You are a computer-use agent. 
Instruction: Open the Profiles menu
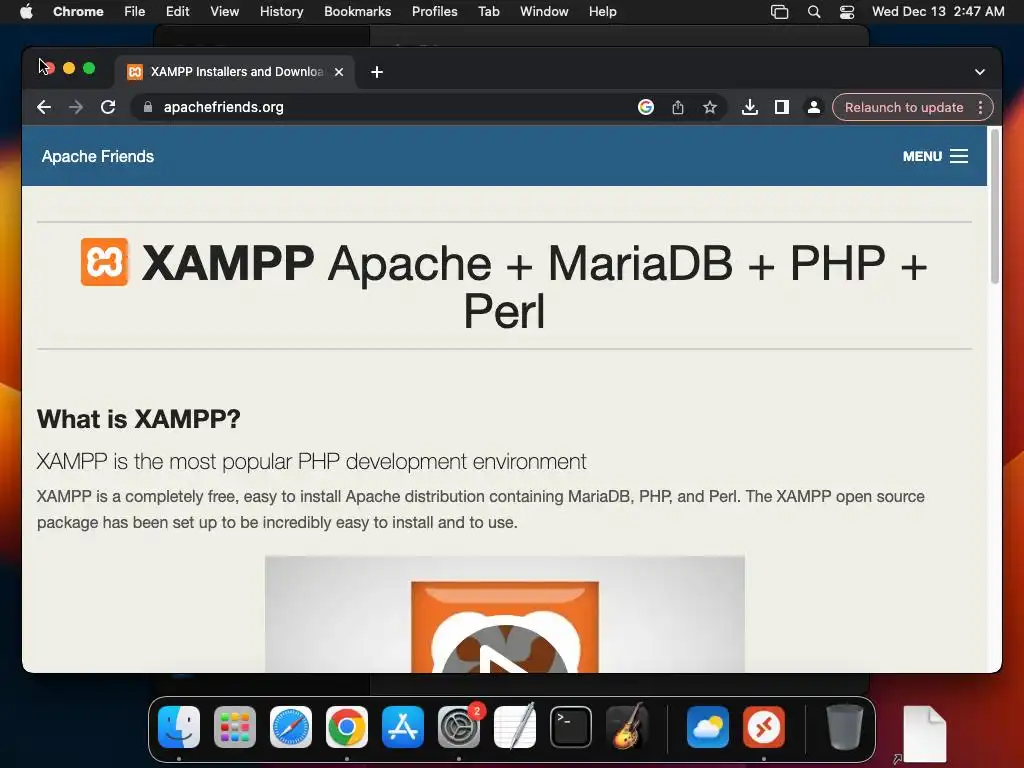pyautogui.click(x=434, y=12)
